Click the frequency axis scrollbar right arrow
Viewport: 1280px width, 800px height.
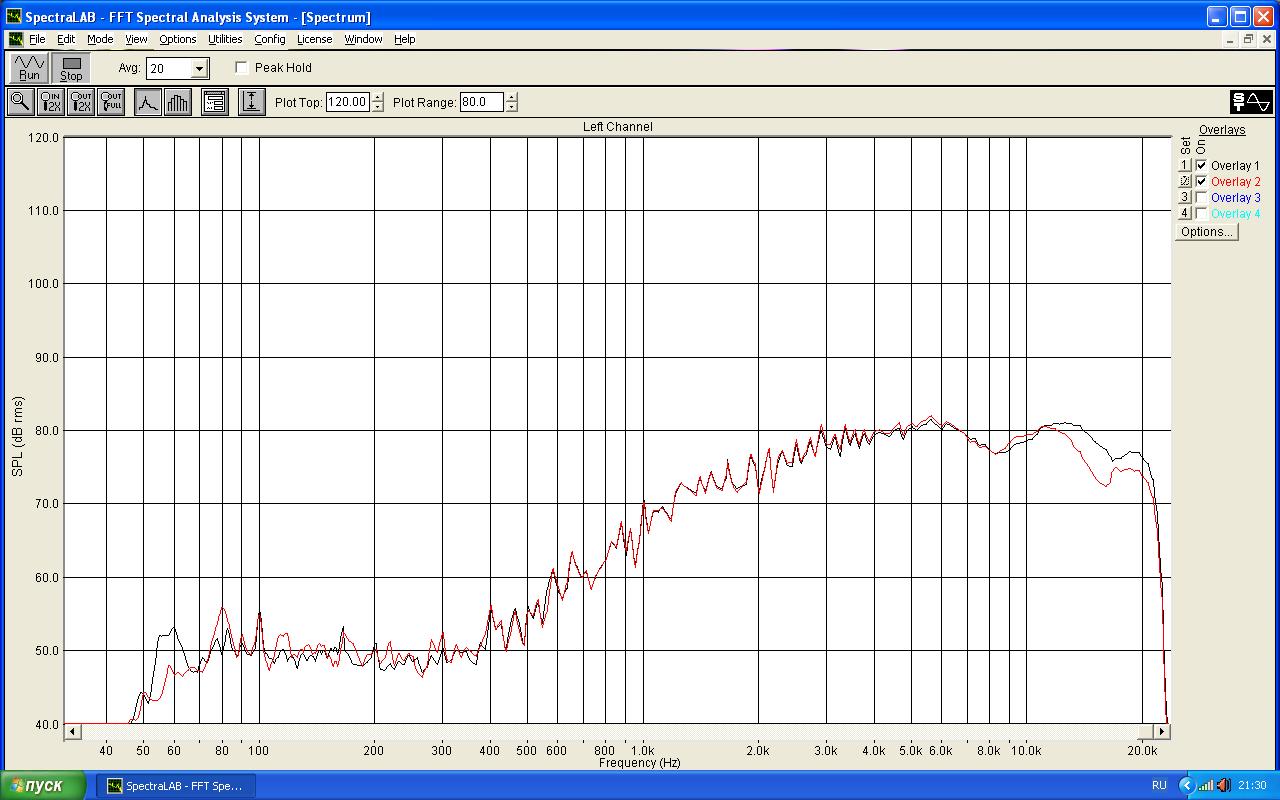click(x=1162, y=732)
